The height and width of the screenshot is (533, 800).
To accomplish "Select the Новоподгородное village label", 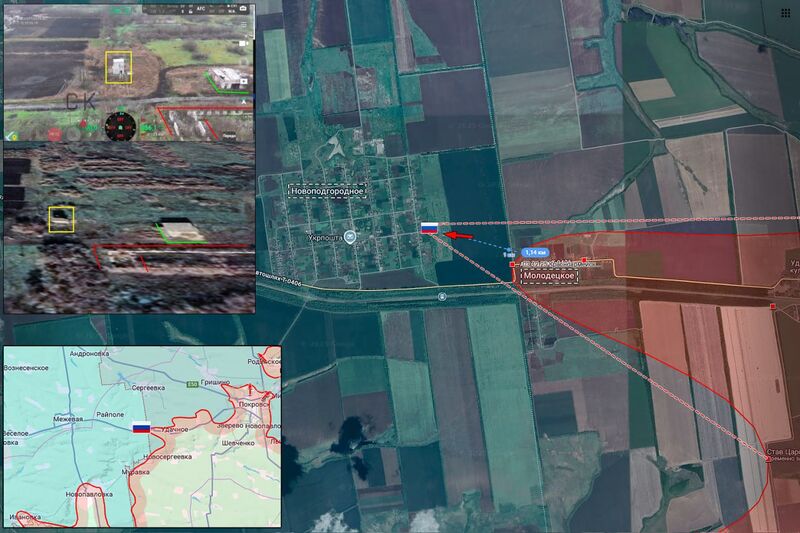I will [327, 190].
